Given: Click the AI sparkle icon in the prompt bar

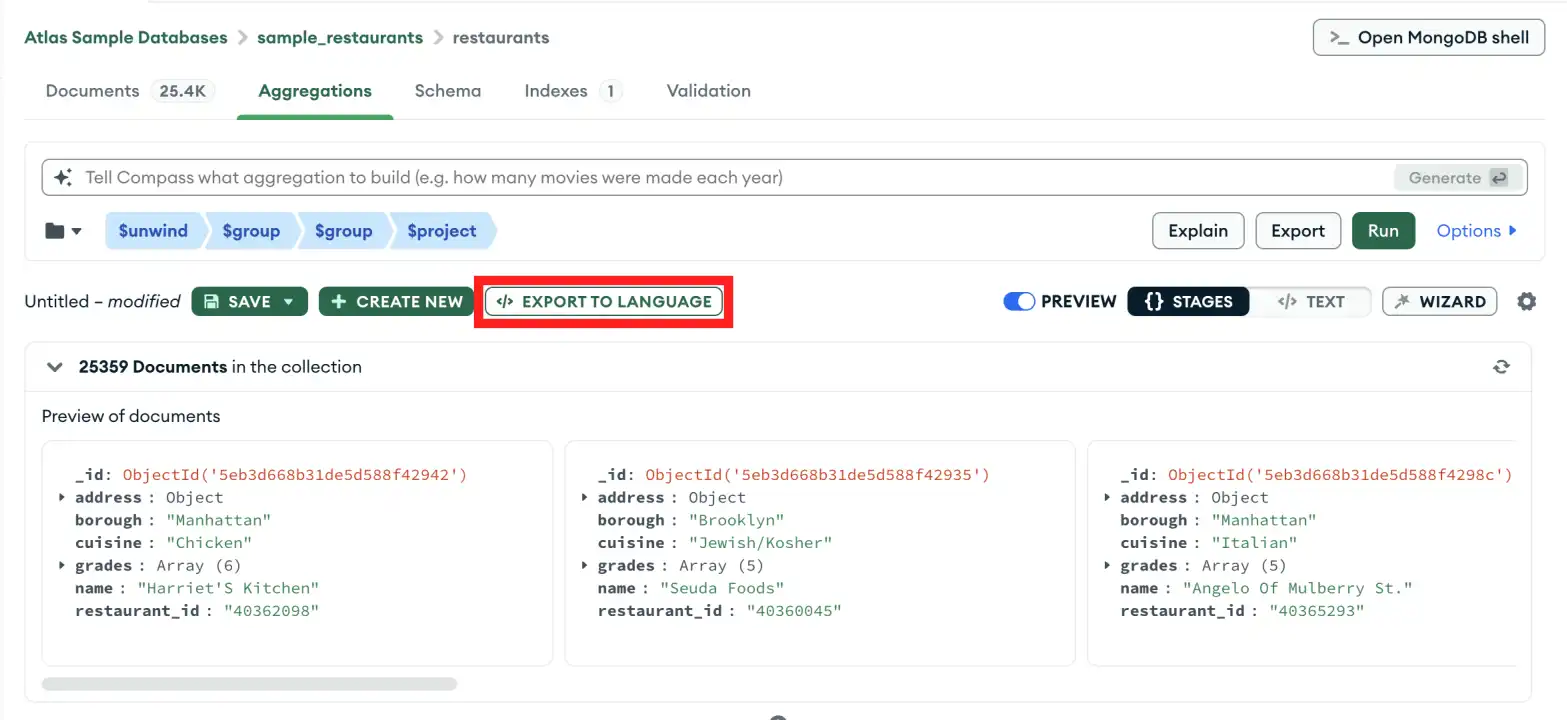Looking at the screenshot, I should pos(62,177).
